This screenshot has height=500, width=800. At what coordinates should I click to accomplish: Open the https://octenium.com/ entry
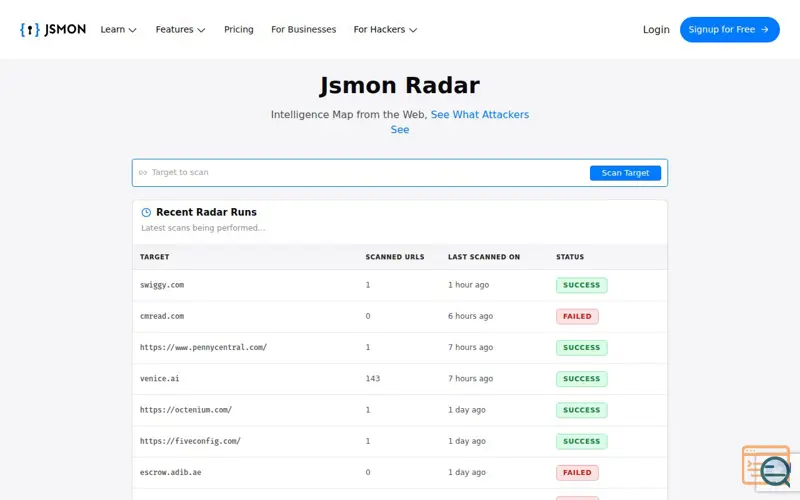pos(186,410)
